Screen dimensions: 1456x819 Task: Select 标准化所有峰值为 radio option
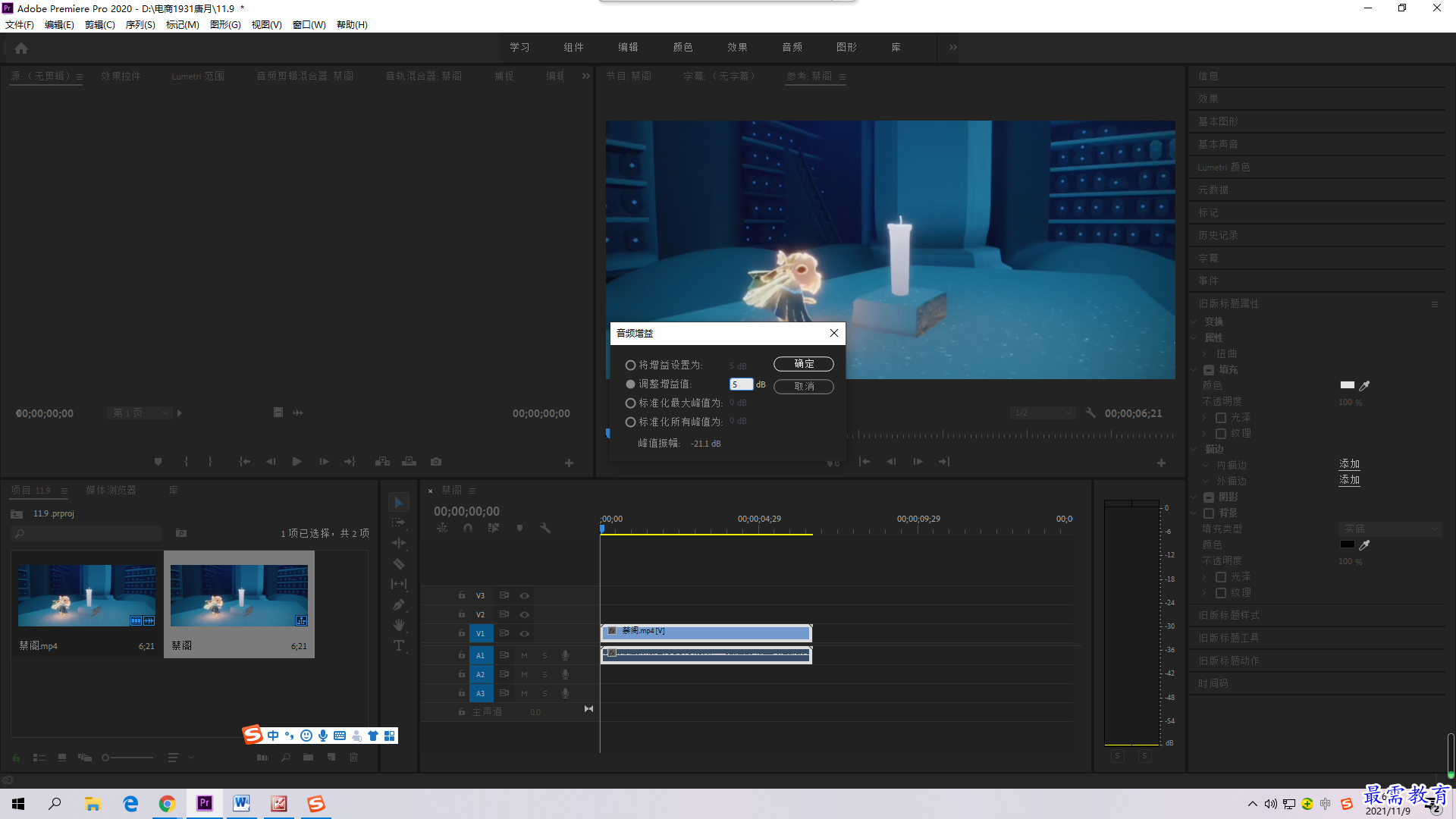[x=630, y=422]
